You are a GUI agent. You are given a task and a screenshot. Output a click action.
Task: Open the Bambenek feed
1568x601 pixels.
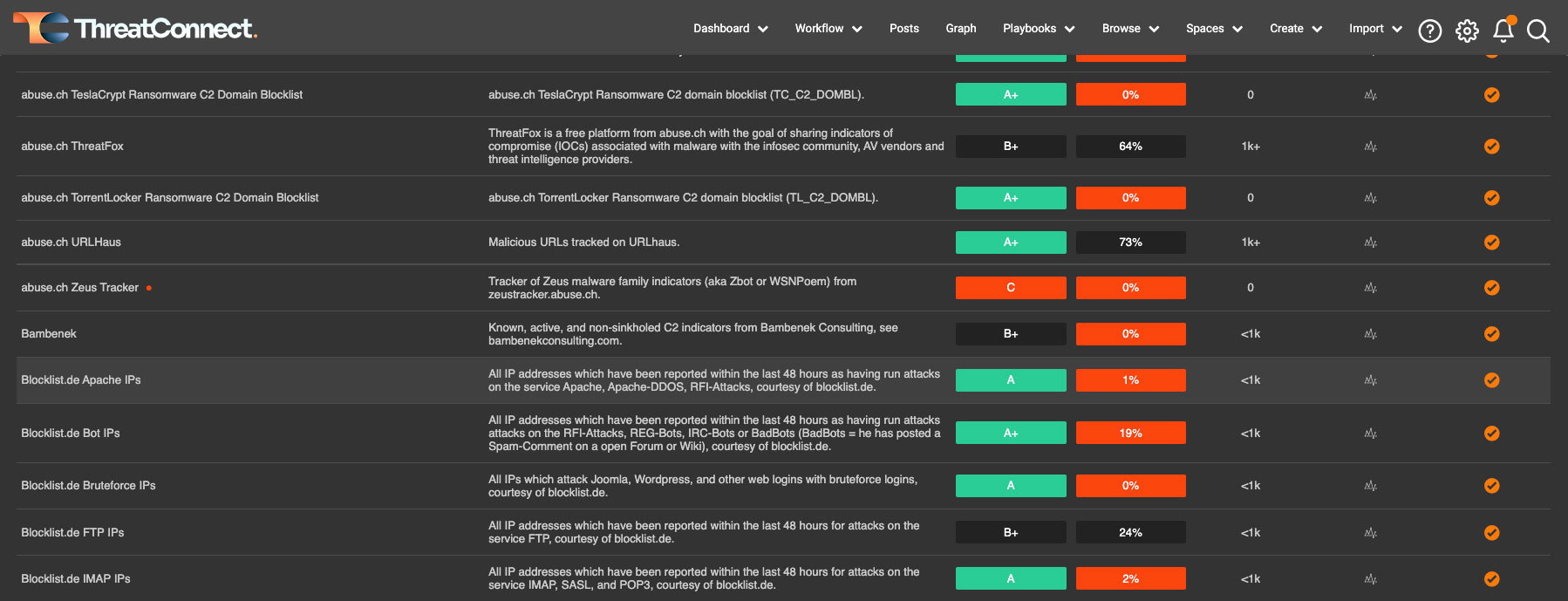tap(49, 334)
